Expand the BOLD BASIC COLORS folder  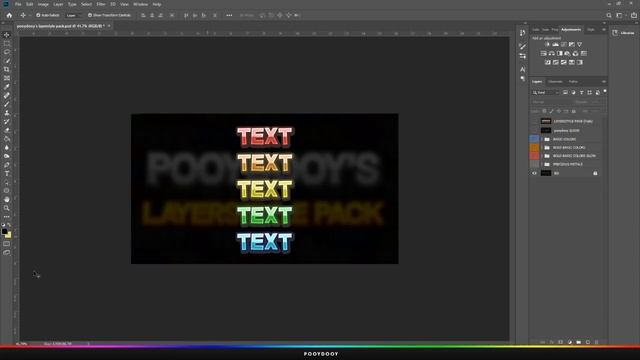(x=542, y=147)
